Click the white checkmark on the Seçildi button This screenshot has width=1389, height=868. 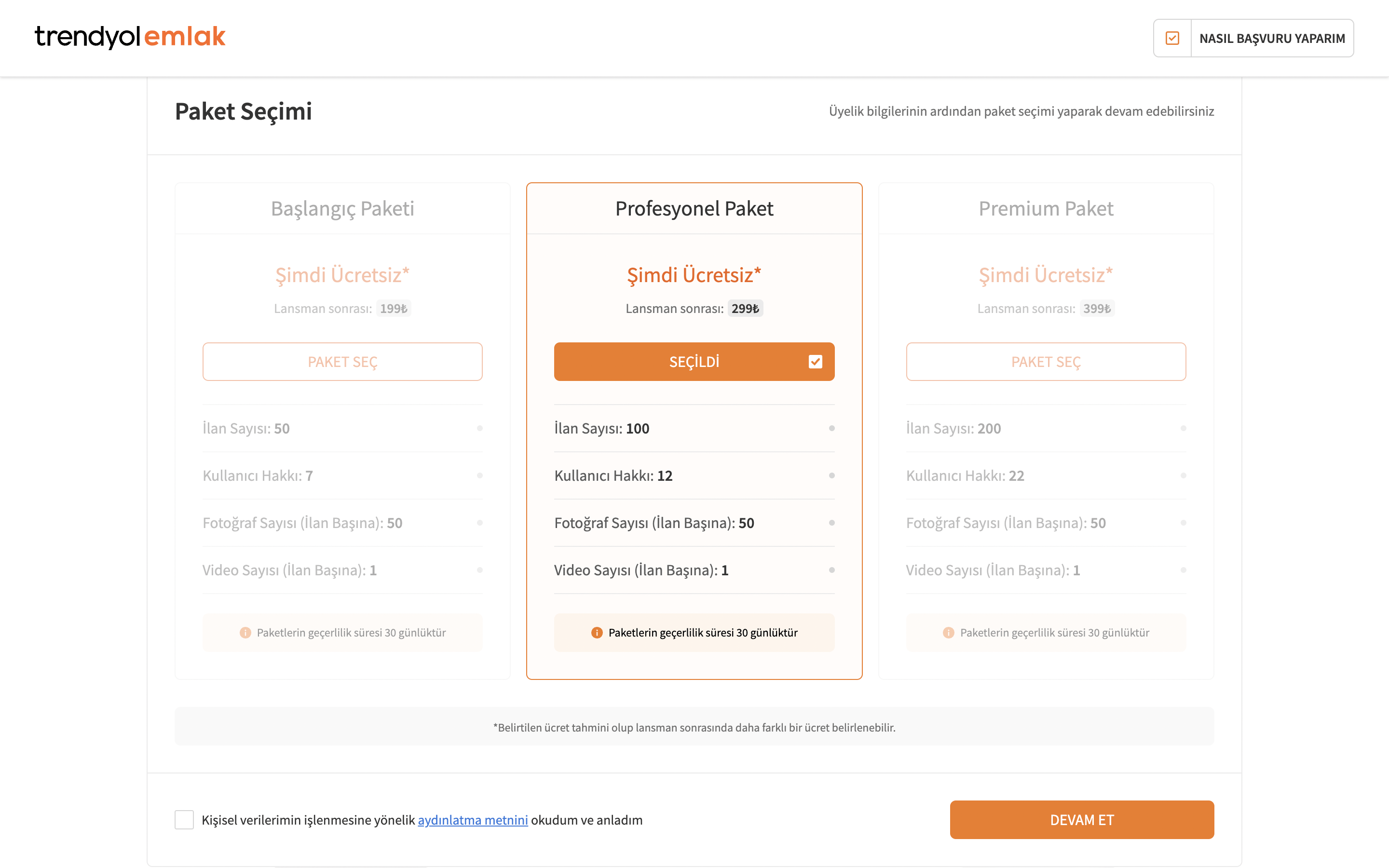click(815, 362)
